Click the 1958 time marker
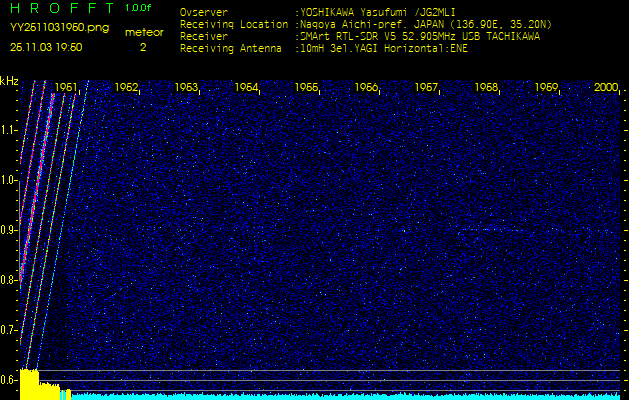This screenshot has height=400, width=629. (x=486, y=88)
